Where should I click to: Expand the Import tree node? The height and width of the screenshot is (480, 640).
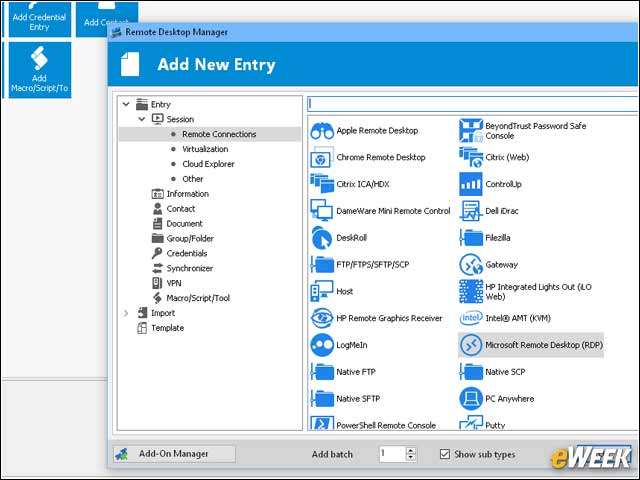point(126,313)
